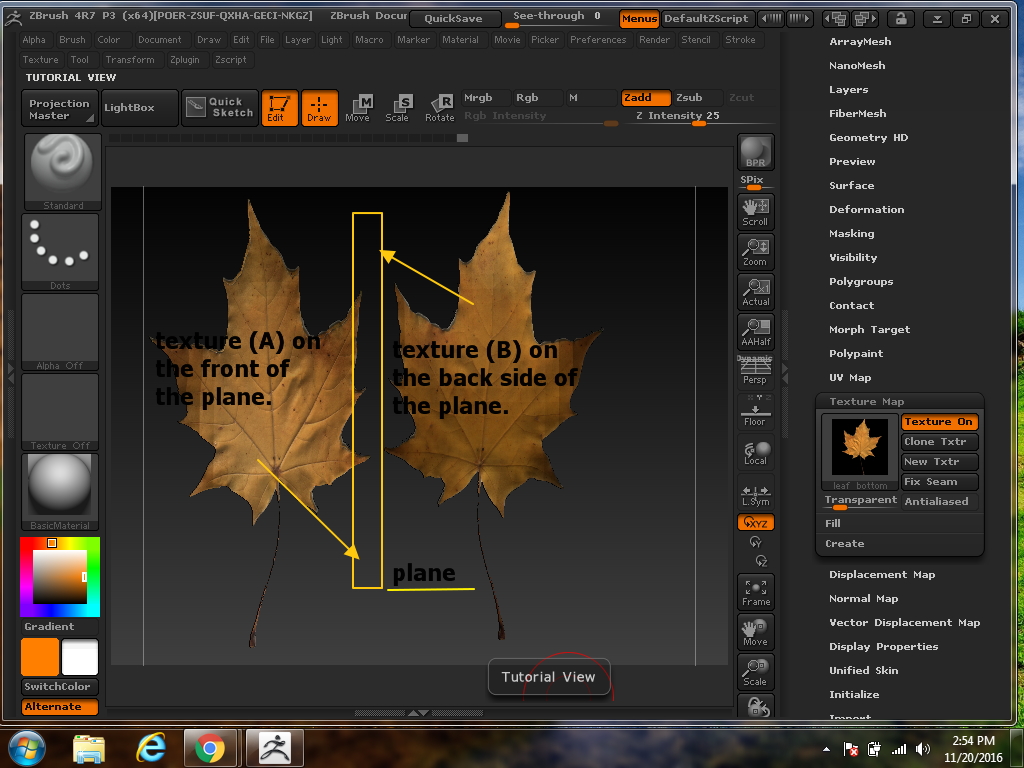Viewport: 1024px width, 768px height.
Task: Expand the UV Map subpalette
Action: point(850,378)
